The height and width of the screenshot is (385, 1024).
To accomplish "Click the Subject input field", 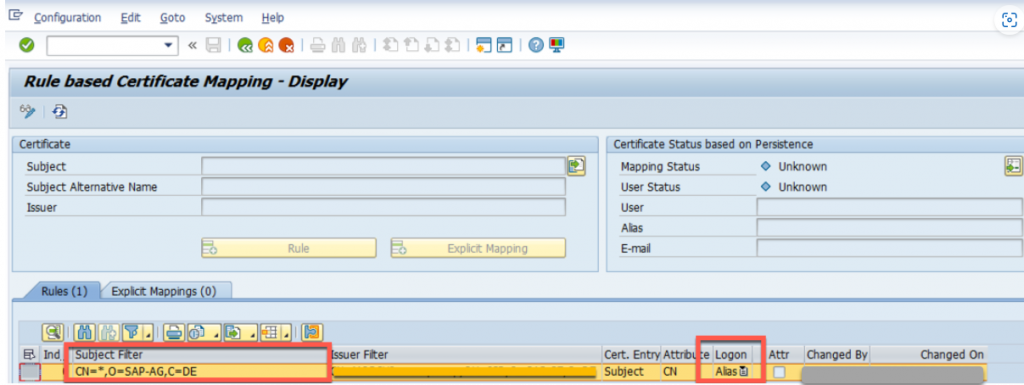I will [x=383, y=166].
